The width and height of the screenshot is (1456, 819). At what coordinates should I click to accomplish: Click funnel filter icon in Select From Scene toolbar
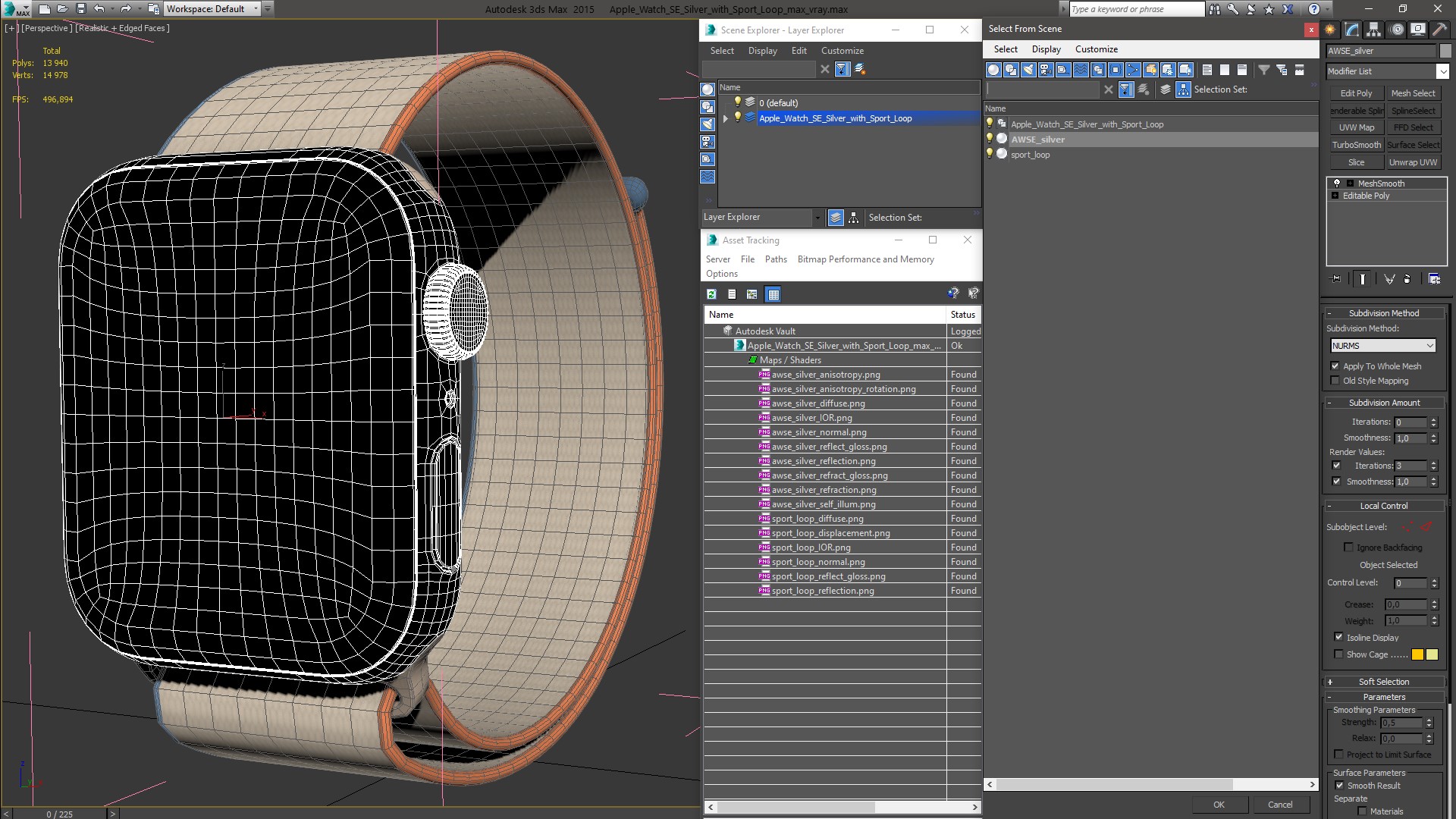pyautogui.click(x=1264, y=70)
